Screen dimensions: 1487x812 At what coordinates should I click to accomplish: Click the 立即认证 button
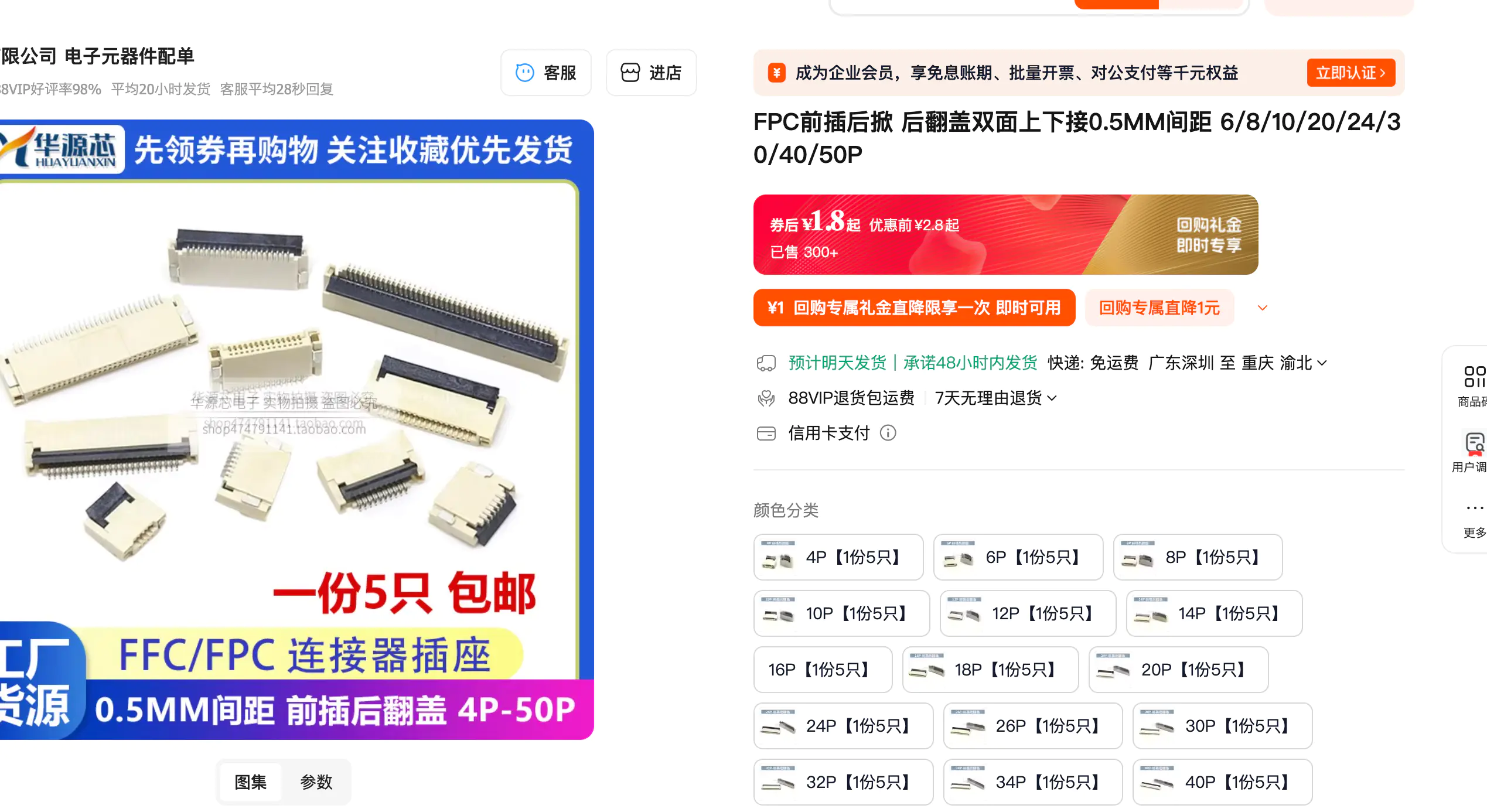click(1350, 73)
